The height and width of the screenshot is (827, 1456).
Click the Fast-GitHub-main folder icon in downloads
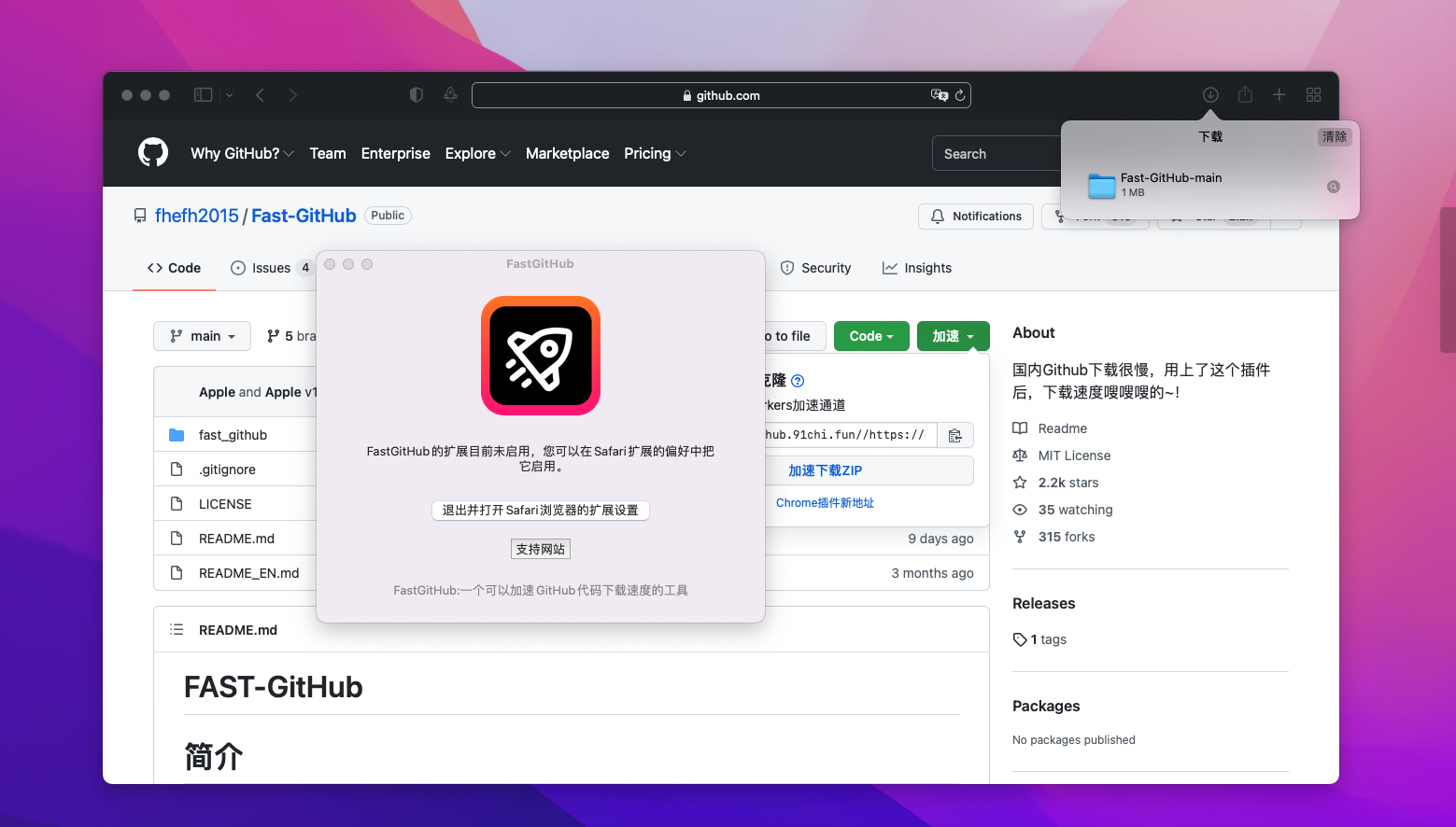coord(1102,186)
